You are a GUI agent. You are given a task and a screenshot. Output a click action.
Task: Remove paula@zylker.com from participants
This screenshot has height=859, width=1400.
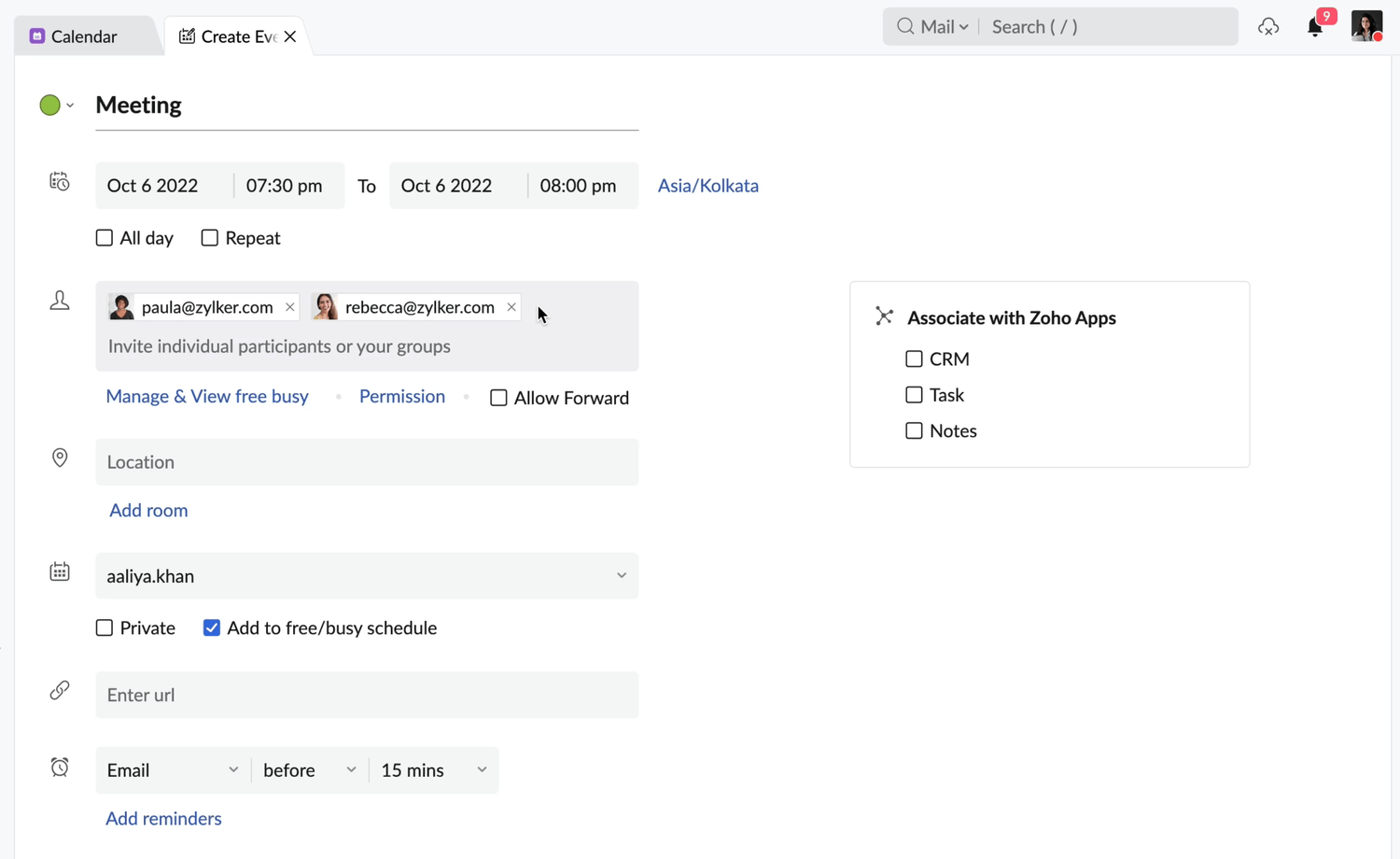pyautogui.click(x=290, y=307)
